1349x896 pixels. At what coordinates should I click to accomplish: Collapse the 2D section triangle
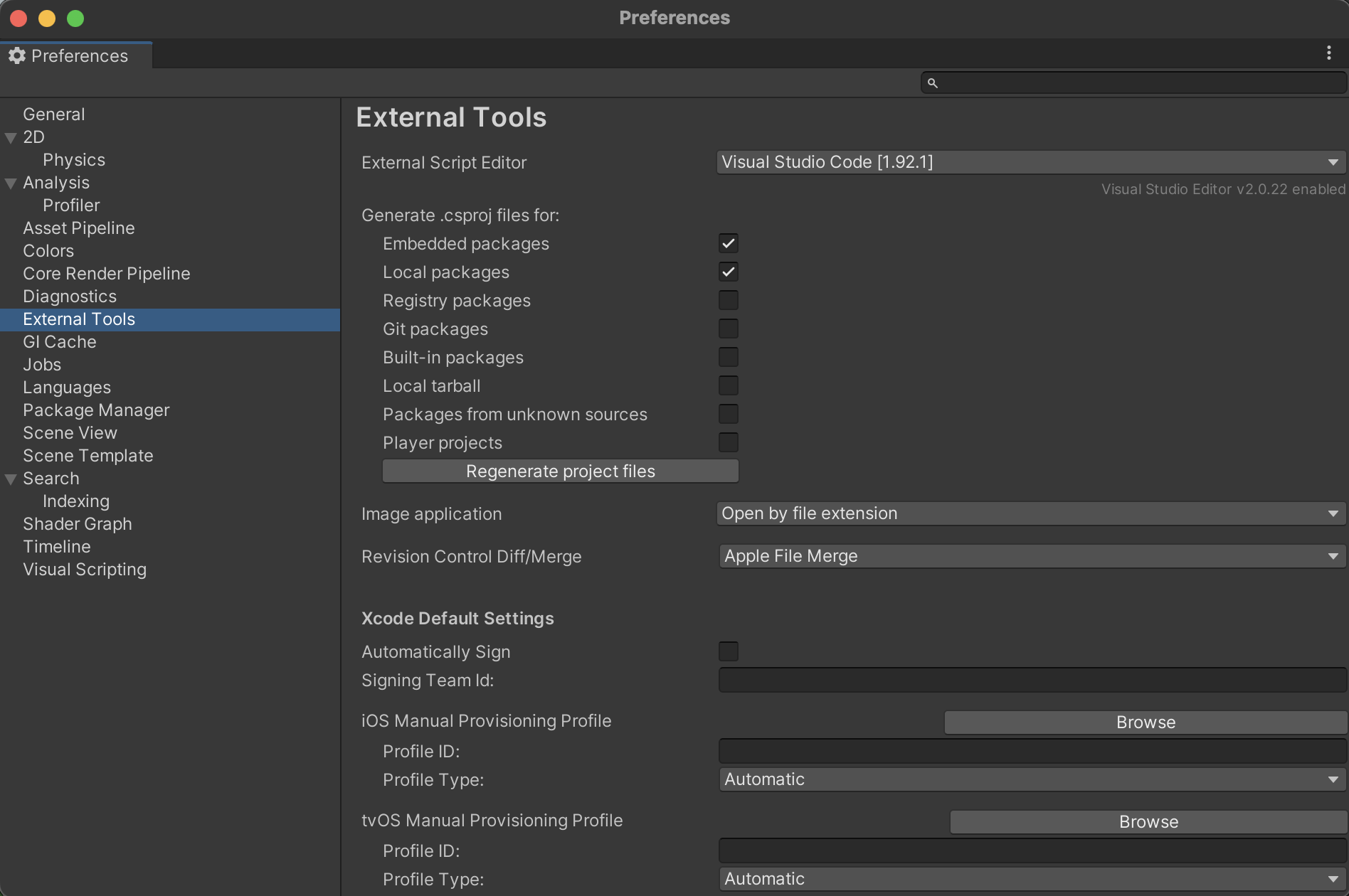point(11,137)
